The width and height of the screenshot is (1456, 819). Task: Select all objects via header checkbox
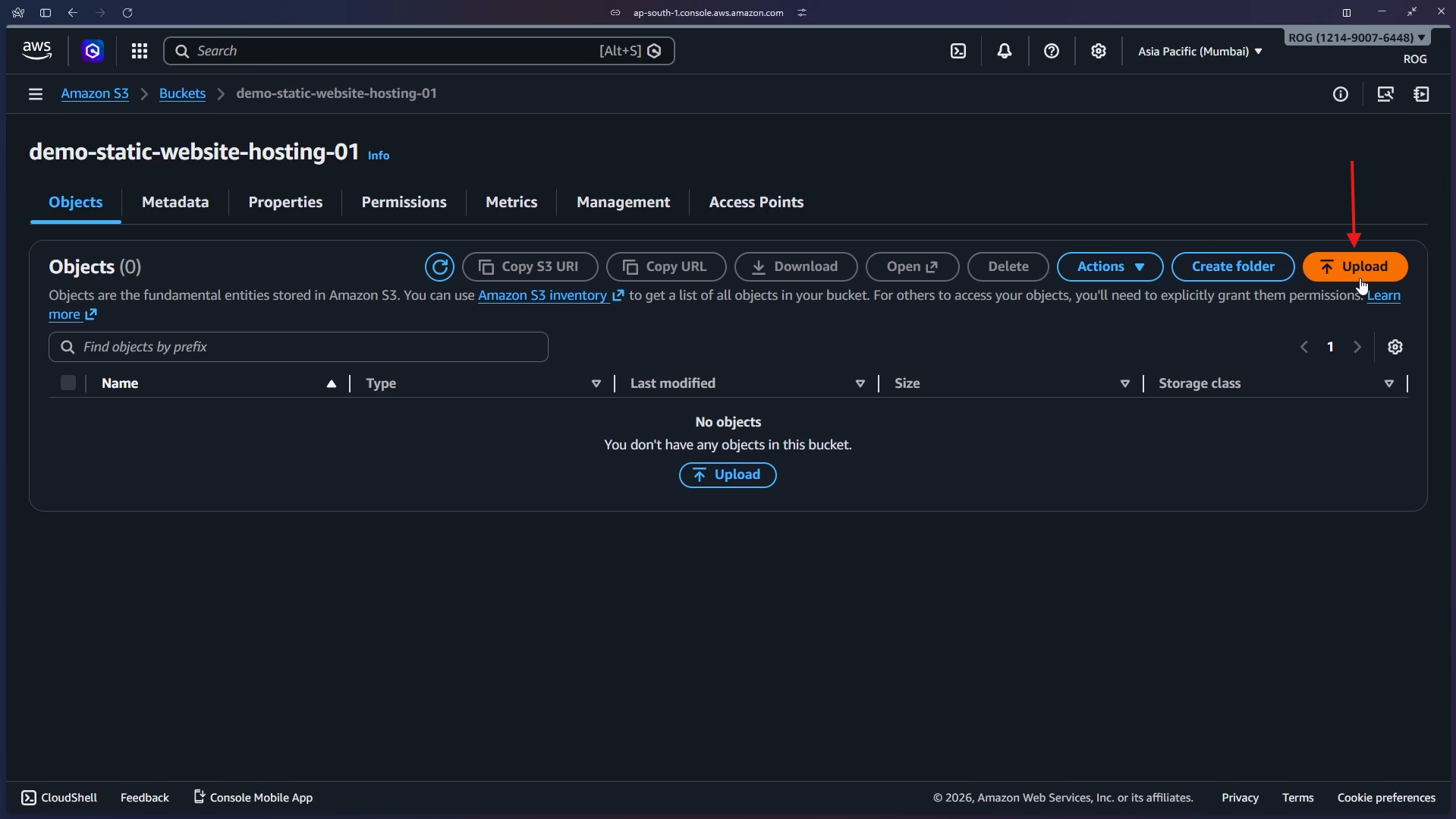click(x=68, y=383)
